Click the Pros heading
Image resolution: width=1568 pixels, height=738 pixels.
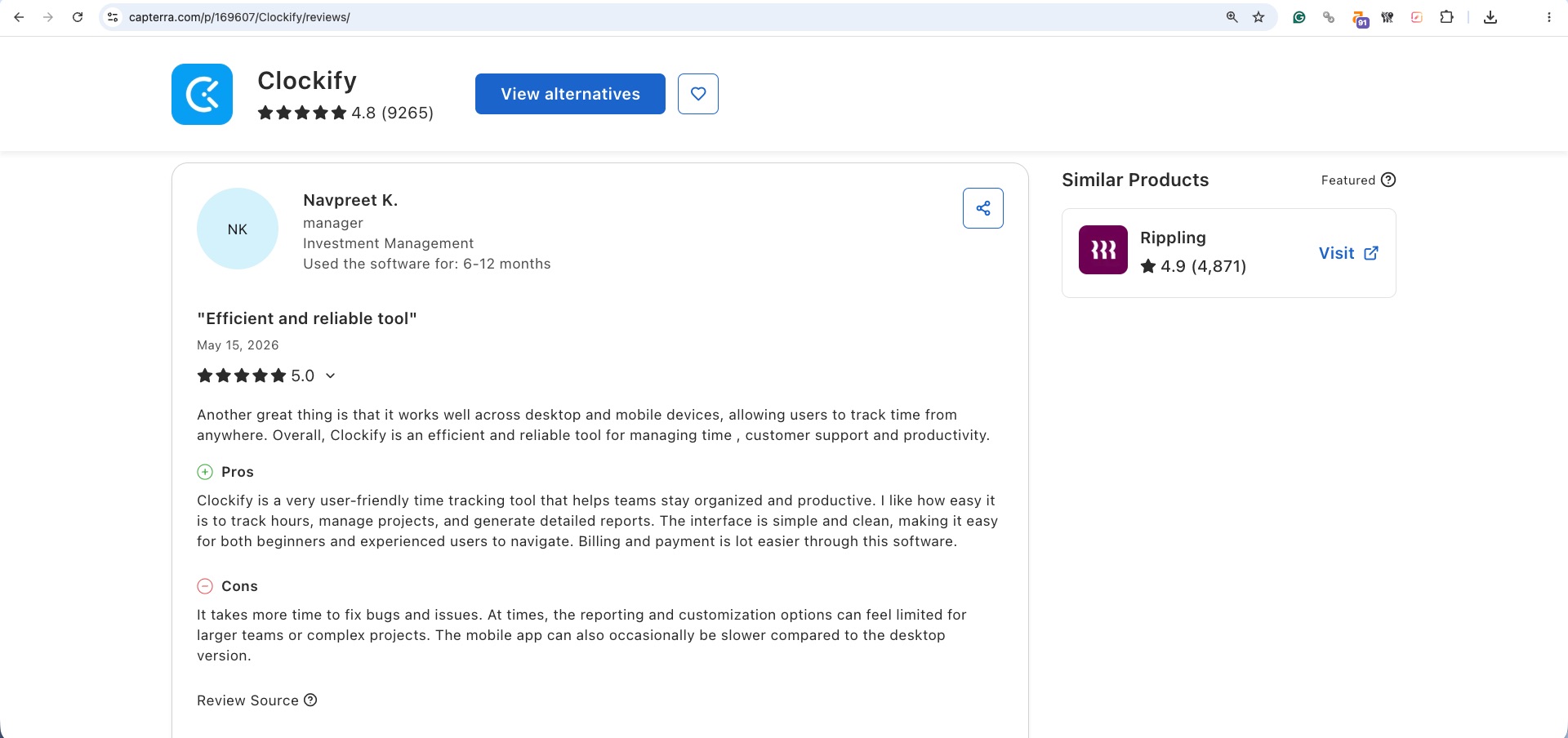coord(238,472)
